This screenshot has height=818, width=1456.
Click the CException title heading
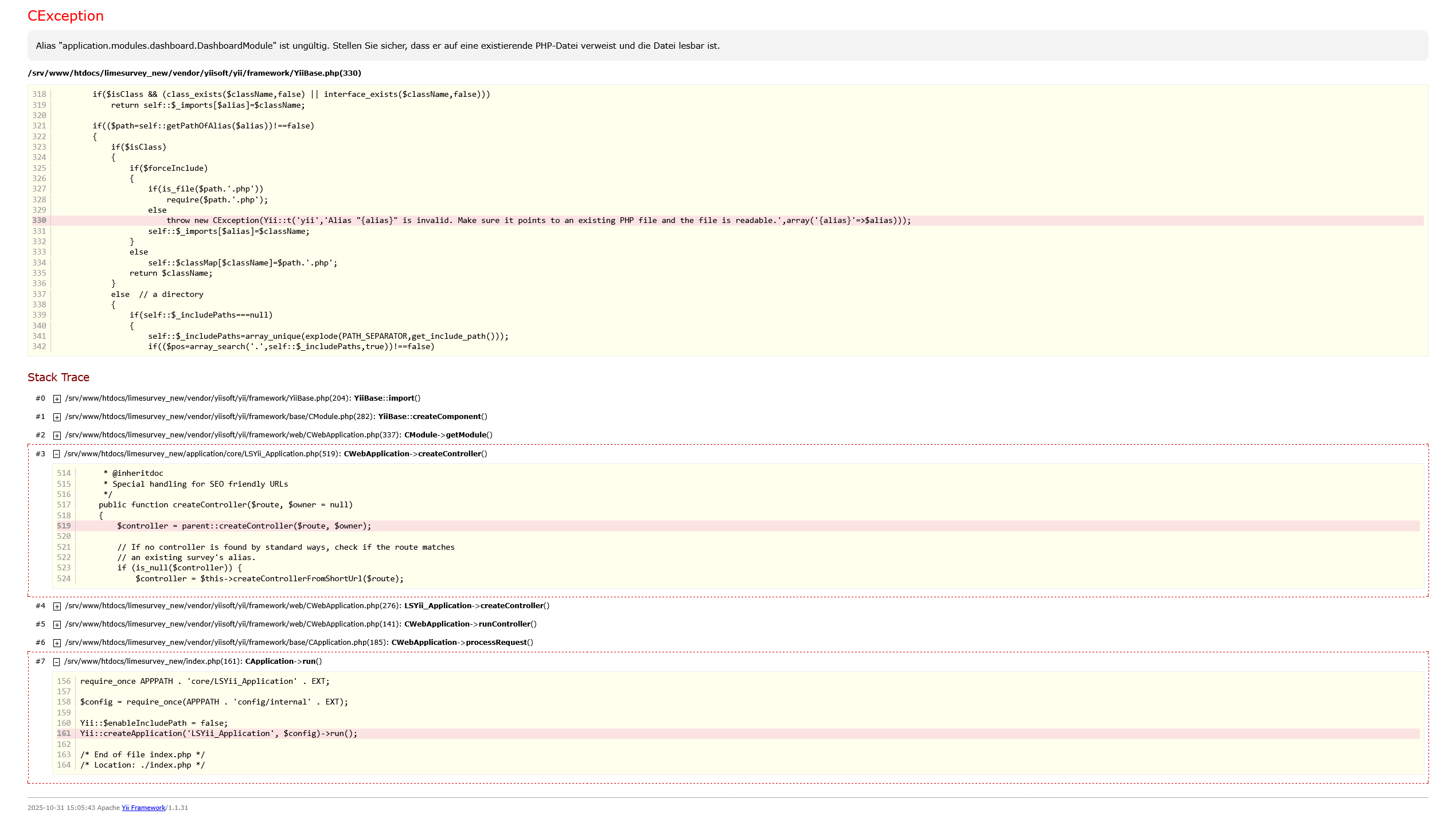pos(65,16)
